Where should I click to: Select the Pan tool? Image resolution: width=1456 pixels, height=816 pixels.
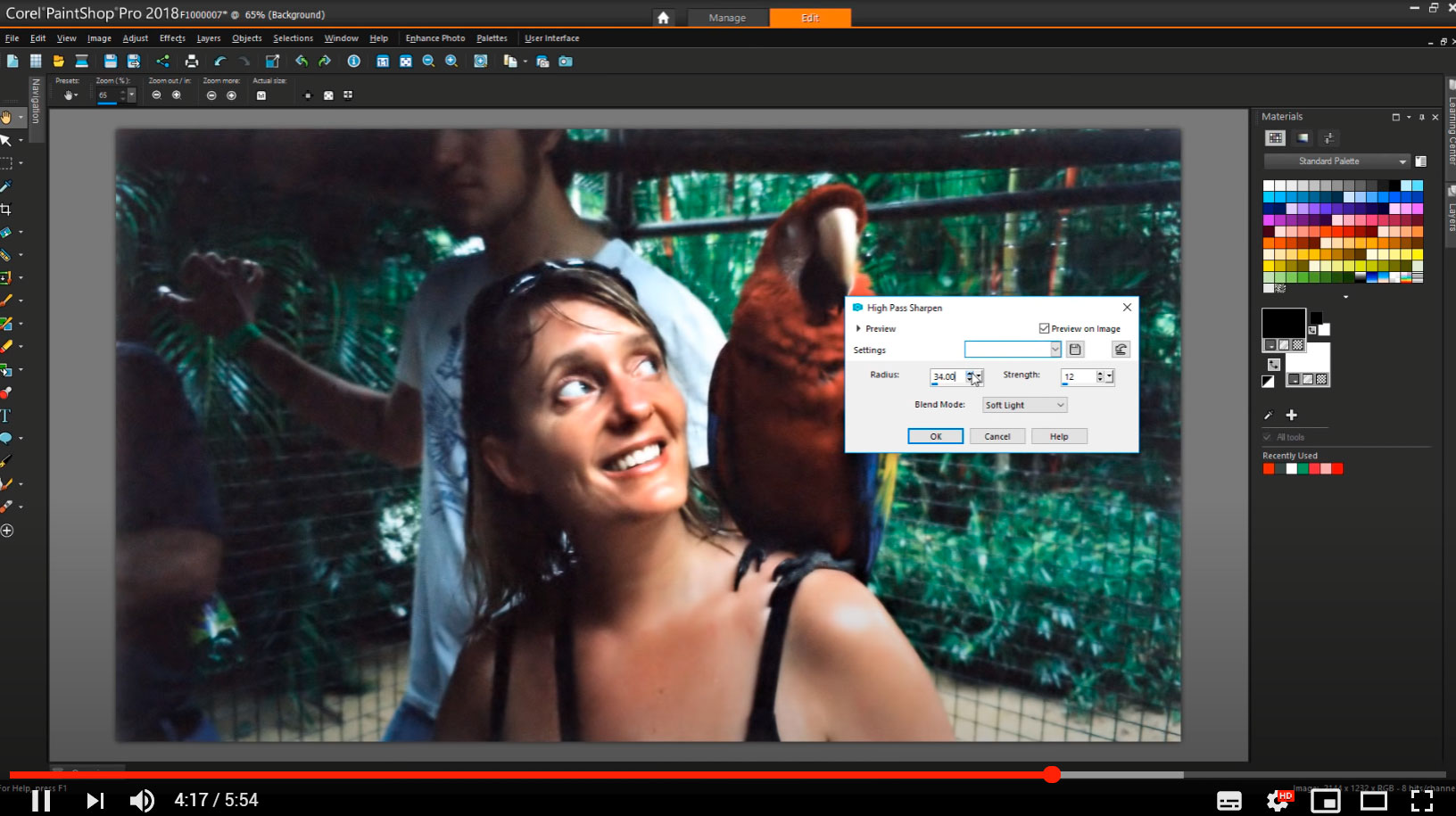(7, 116)
